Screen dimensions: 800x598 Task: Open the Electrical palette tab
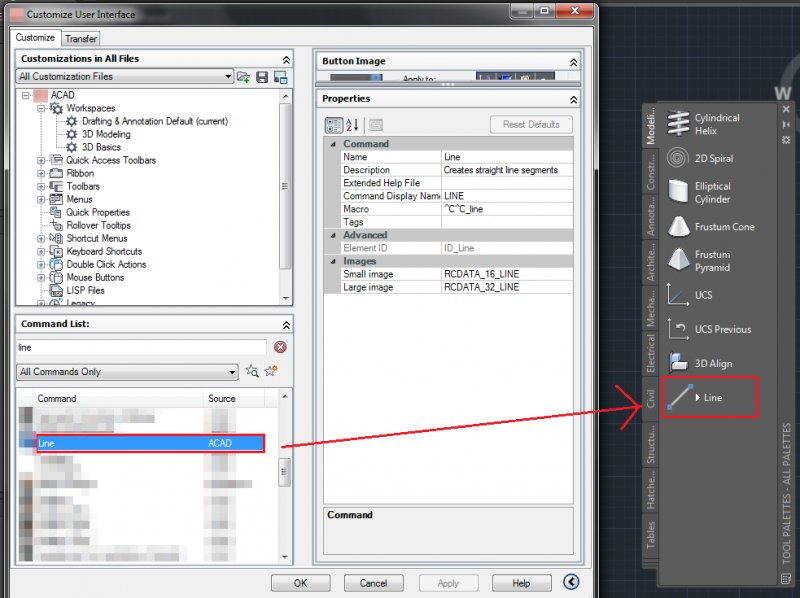pyautogui.click(x=650, y=353)
